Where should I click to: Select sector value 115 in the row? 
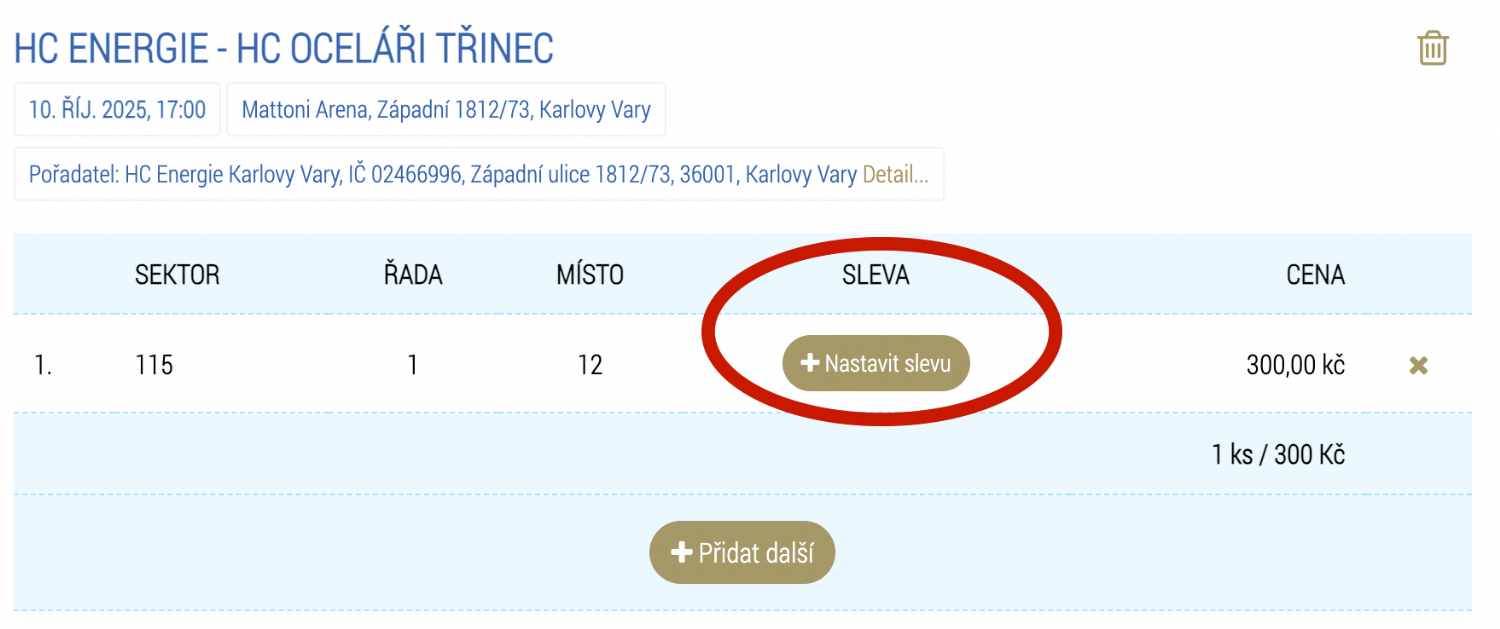(154, 366)
